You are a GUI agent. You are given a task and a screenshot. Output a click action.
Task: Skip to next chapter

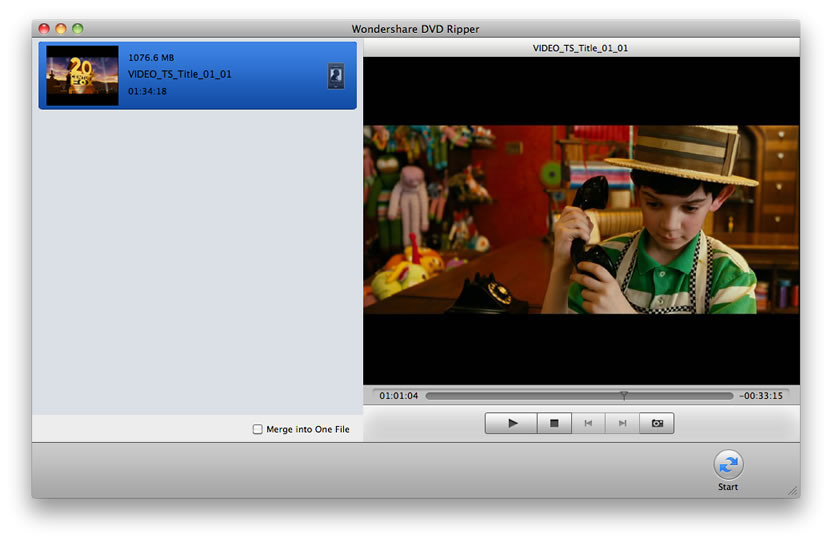pos(622,423)
